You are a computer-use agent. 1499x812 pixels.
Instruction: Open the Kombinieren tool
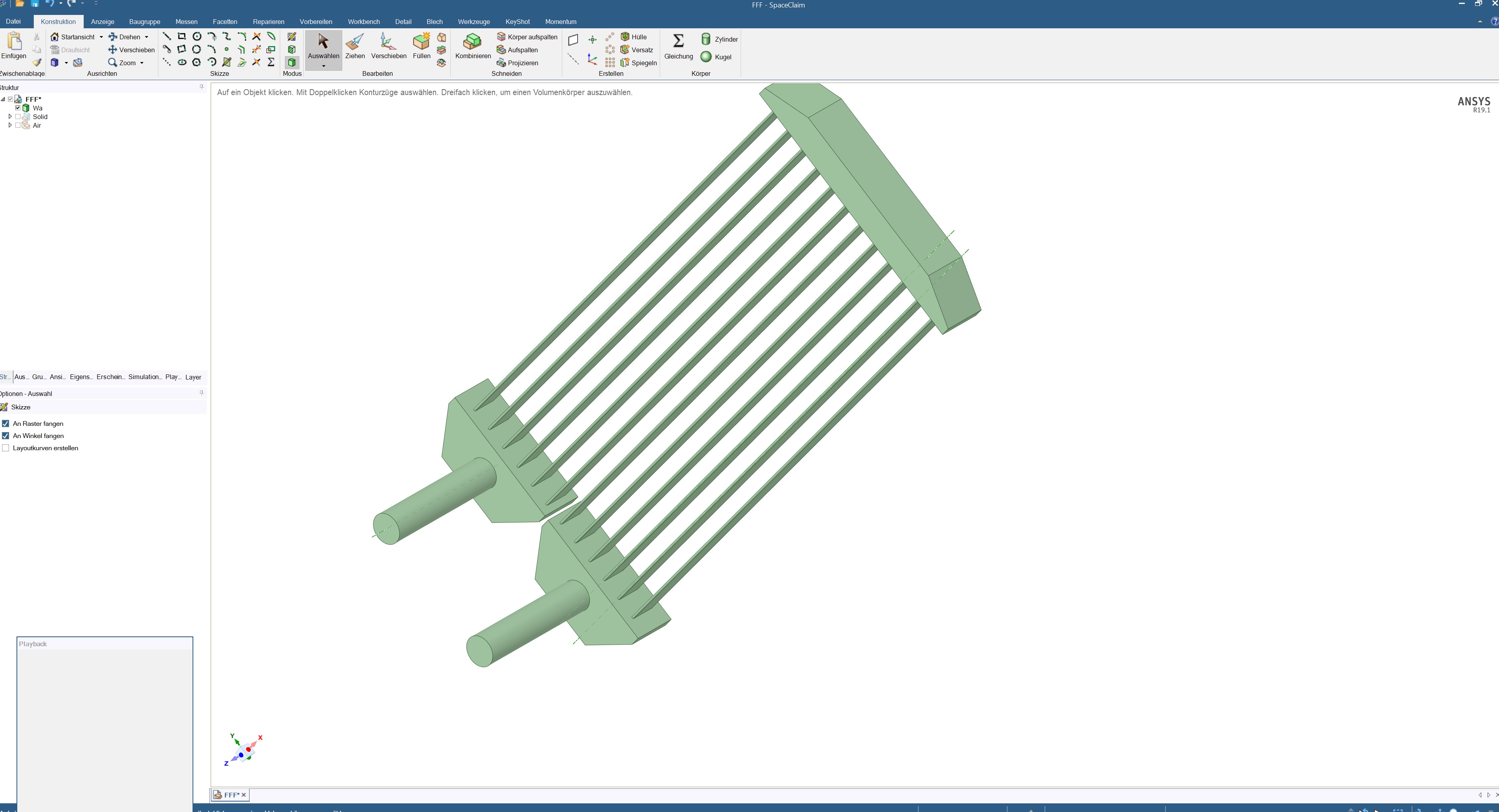pos(473,46)
